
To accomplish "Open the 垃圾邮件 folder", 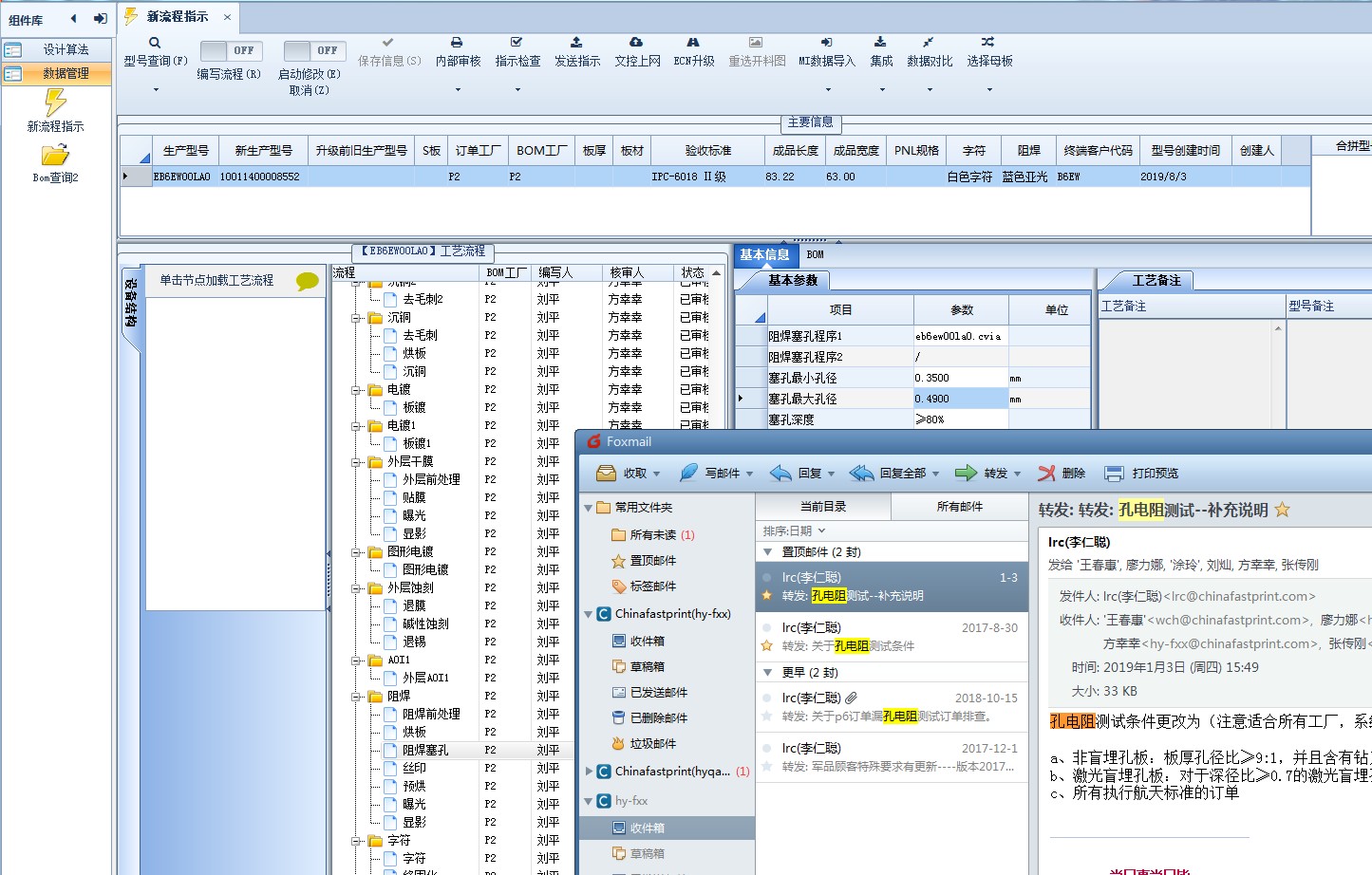I will point(644,743).
